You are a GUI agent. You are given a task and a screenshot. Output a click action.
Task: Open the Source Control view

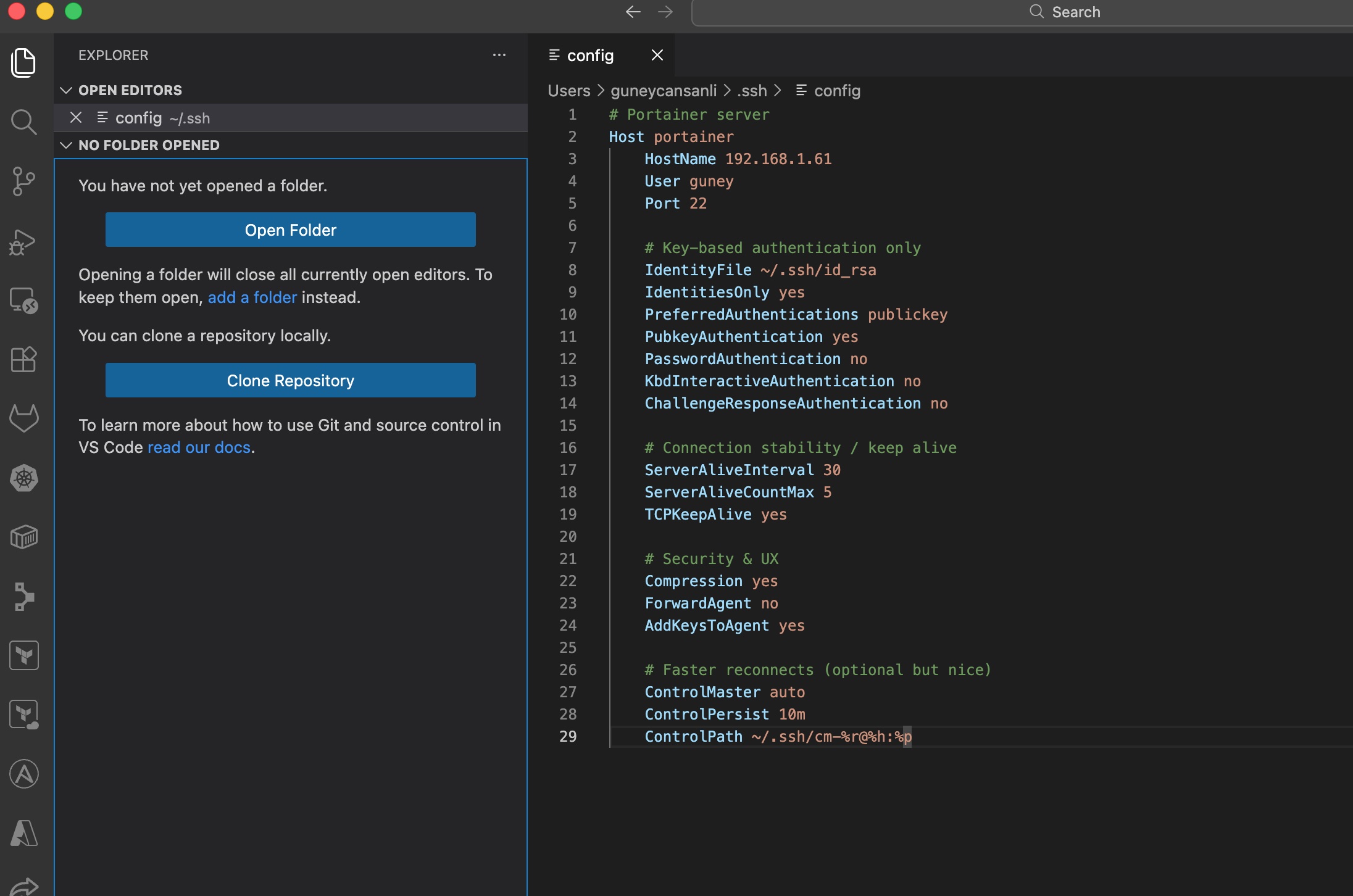coord(24,181)
